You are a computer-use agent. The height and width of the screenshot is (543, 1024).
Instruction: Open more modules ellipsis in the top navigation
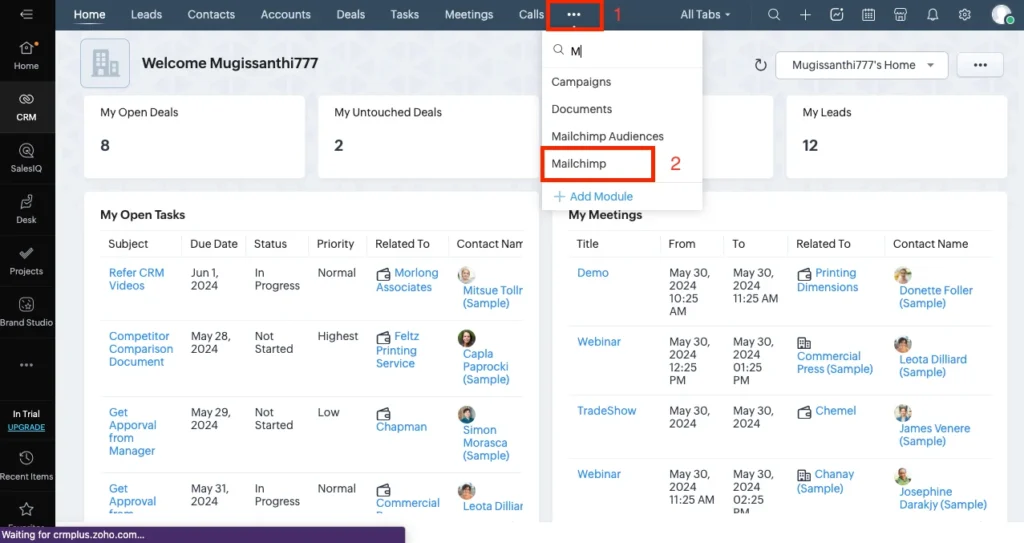[x=573, y=14]
